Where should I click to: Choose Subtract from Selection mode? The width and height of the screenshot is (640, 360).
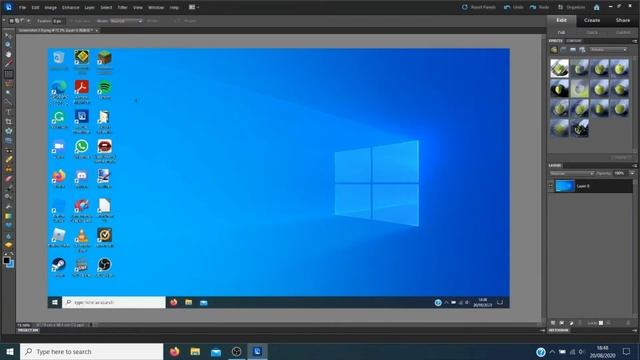tap(23, 20)
